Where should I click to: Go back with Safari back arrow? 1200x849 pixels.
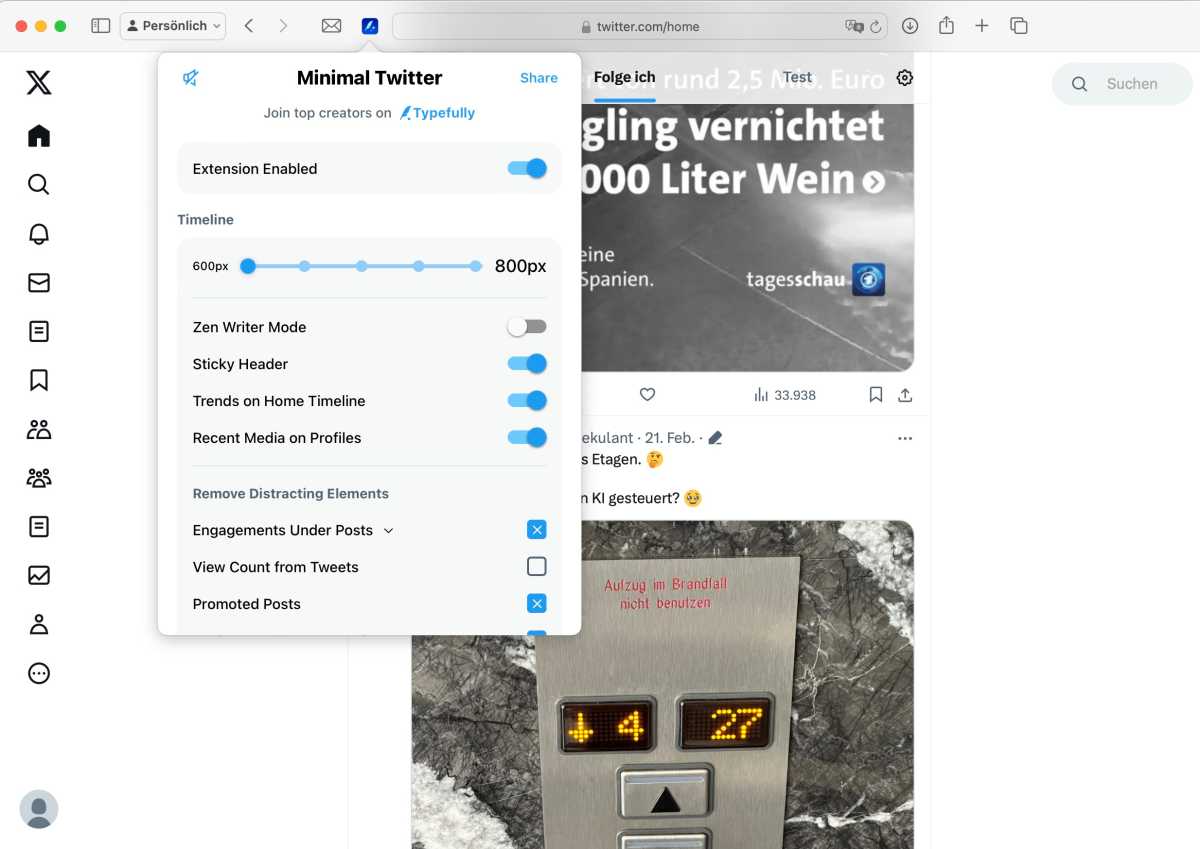point(249,26)
